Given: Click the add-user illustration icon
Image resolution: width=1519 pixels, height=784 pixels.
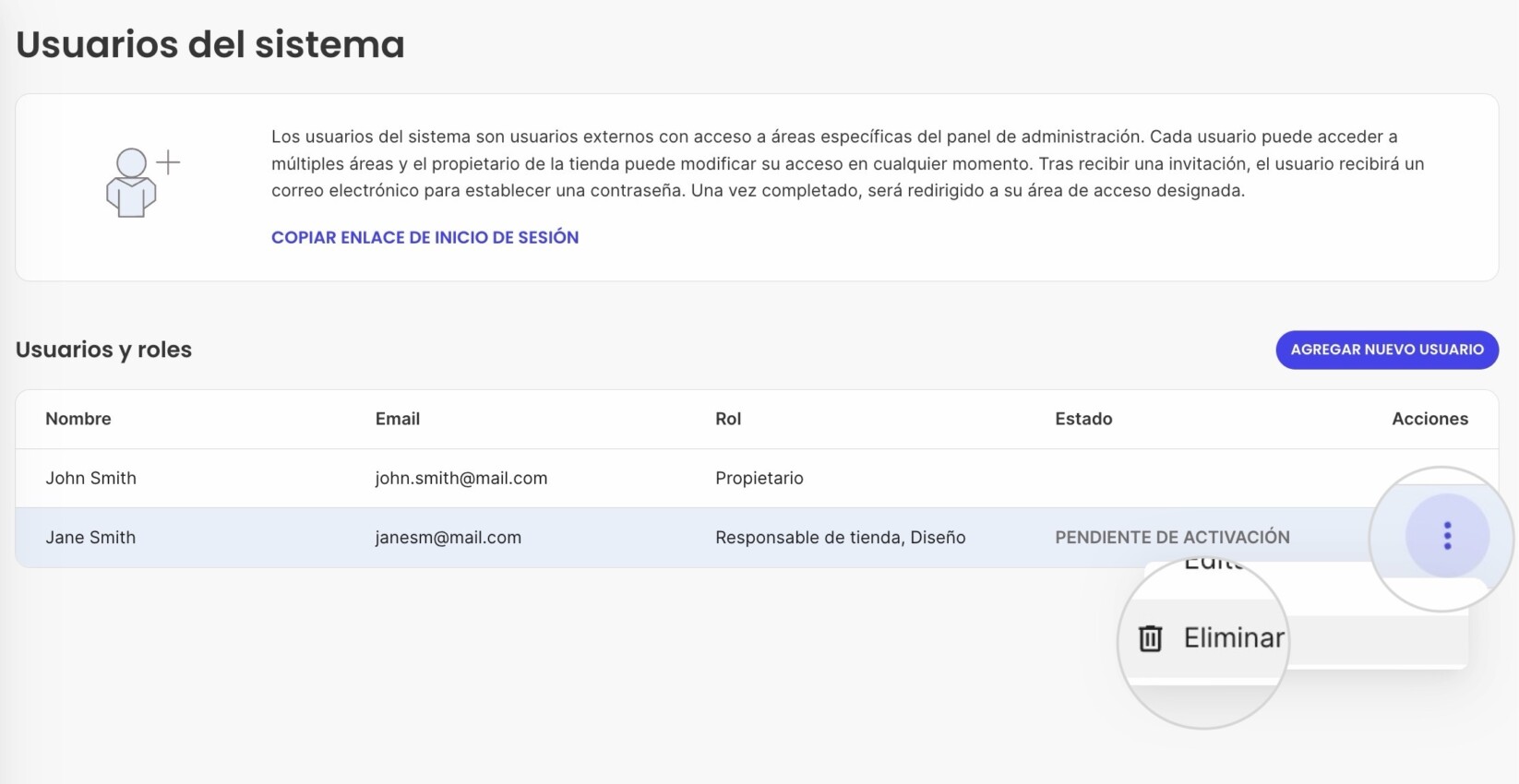Looking at the screenshot, I should [142, 183].
